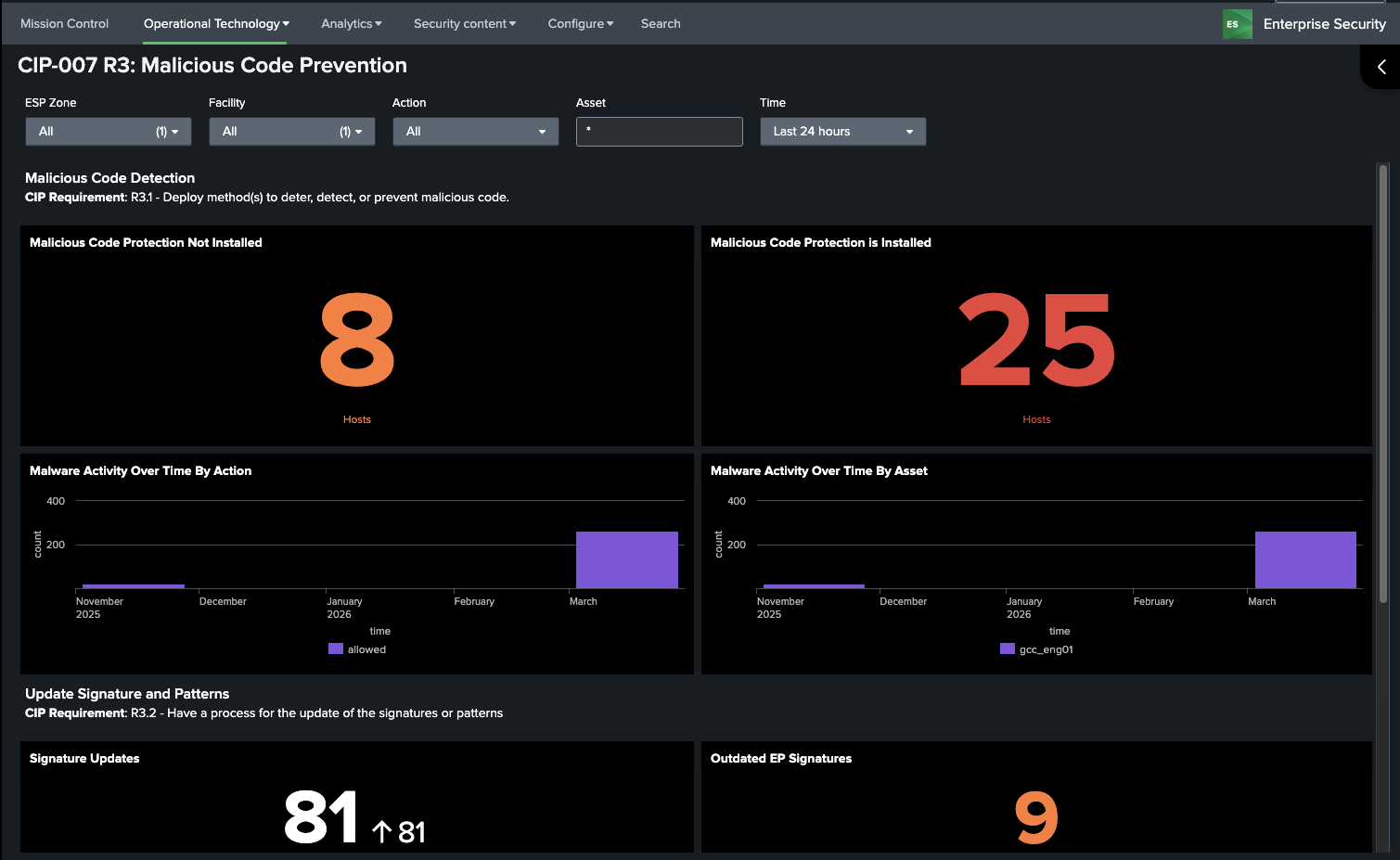1400x860 pixels.
Task: Open the Security content menu
Action: coord(464,24)
